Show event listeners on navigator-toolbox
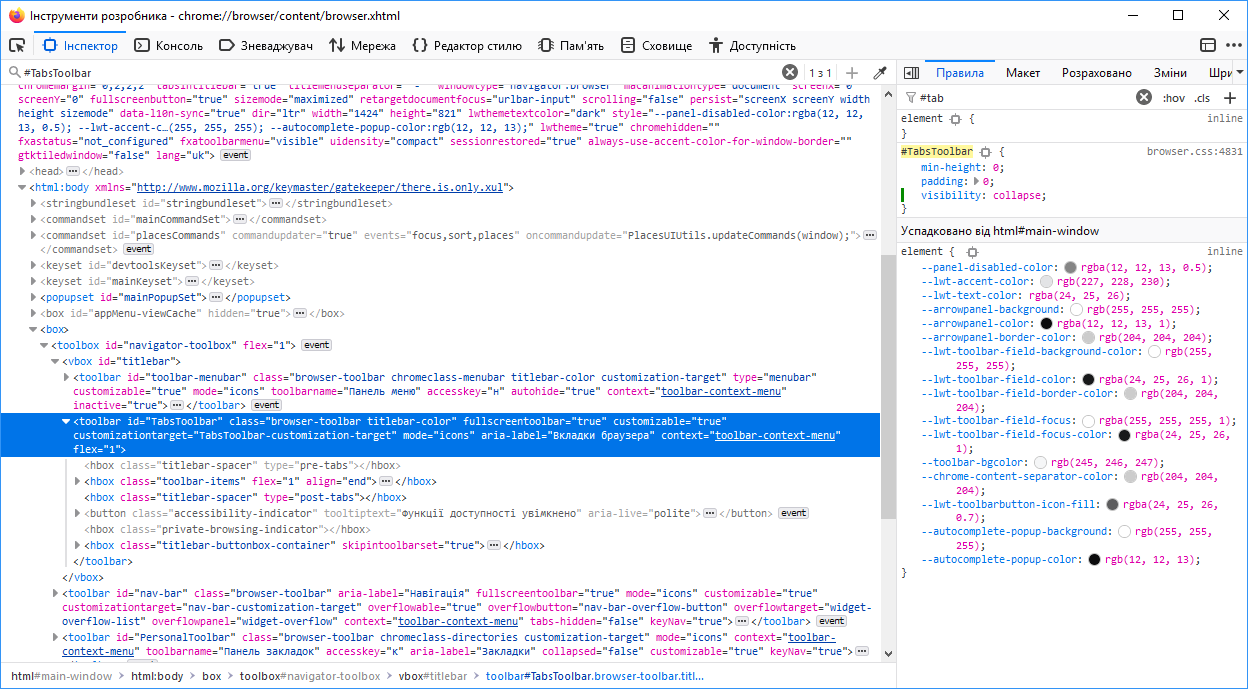The height and width of the screenshot is (689, 1248). [x=316, y=345]
